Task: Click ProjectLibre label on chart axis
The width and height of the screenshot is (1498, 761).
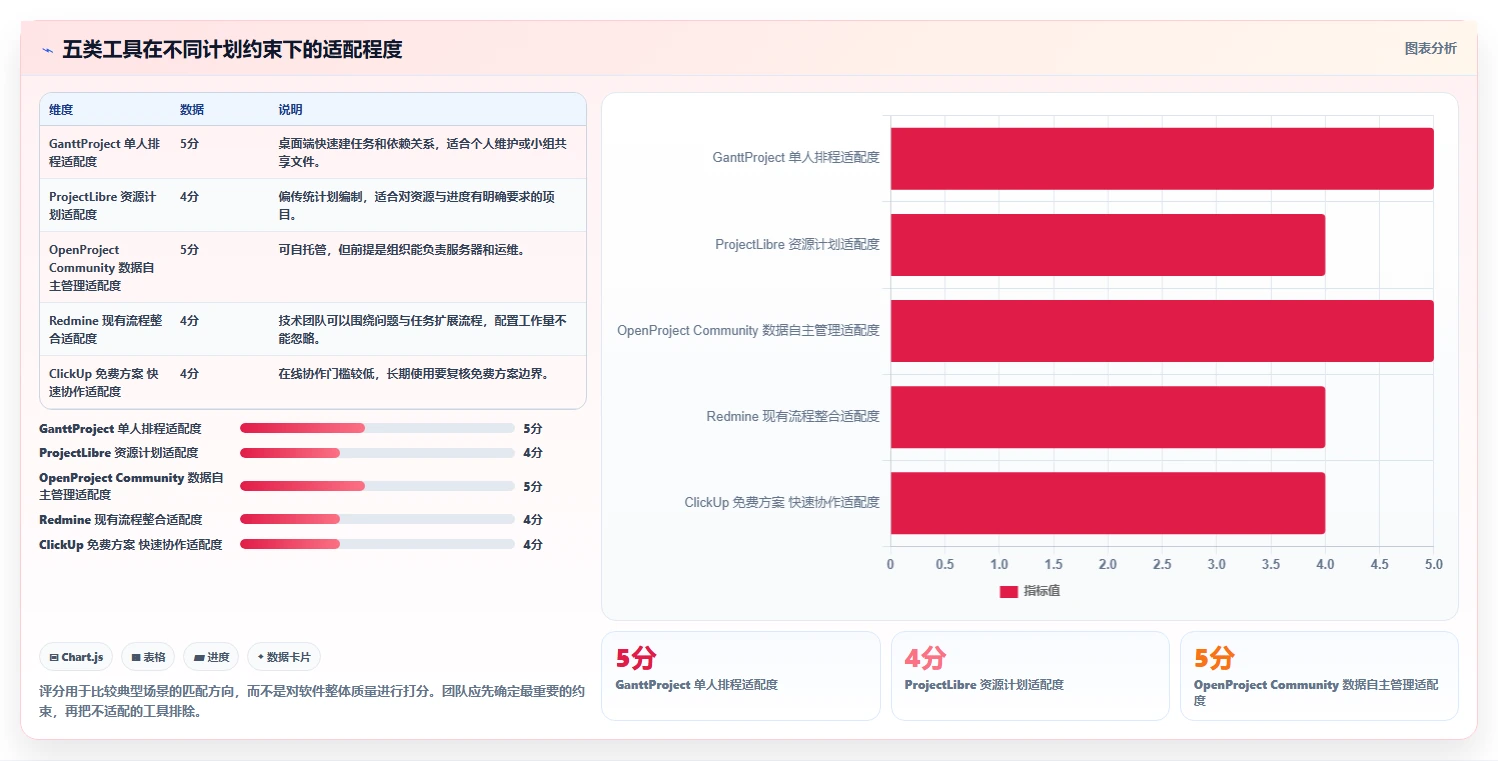Action: (797, 244)
